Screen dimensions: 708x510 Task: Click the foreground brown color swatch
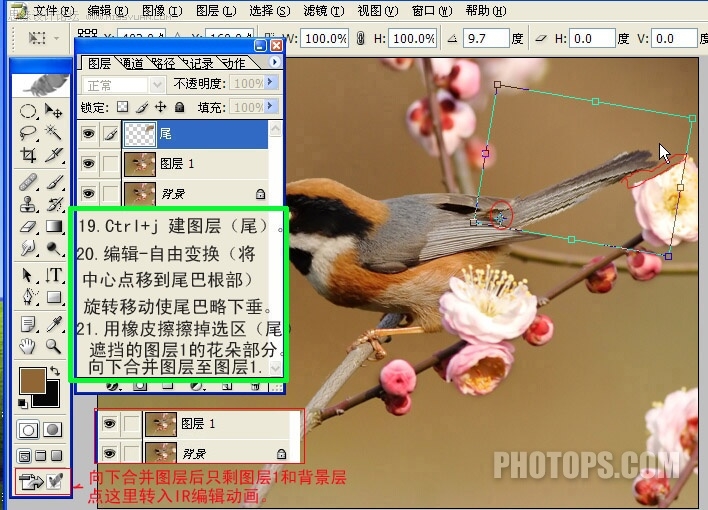click(x=32, y=380)
